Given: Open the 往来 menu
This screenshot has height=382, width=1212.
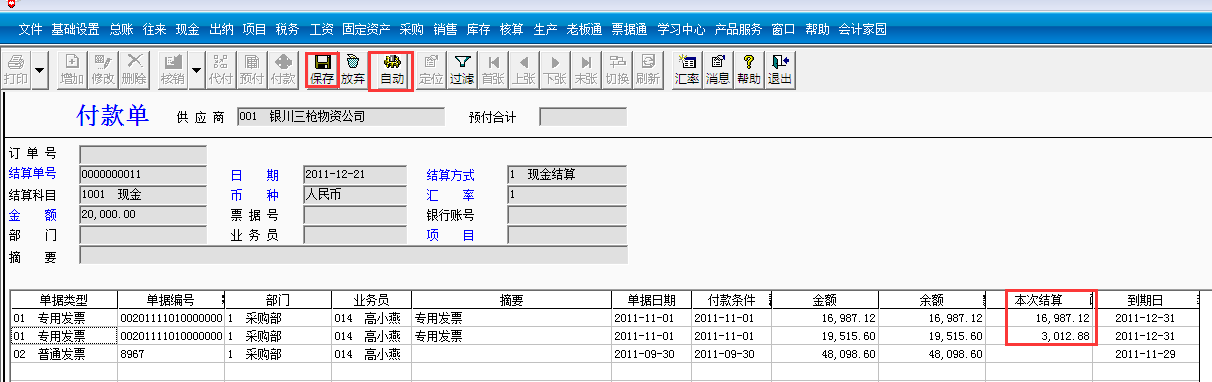Looking at the screenshot, I should pos(154,30).
